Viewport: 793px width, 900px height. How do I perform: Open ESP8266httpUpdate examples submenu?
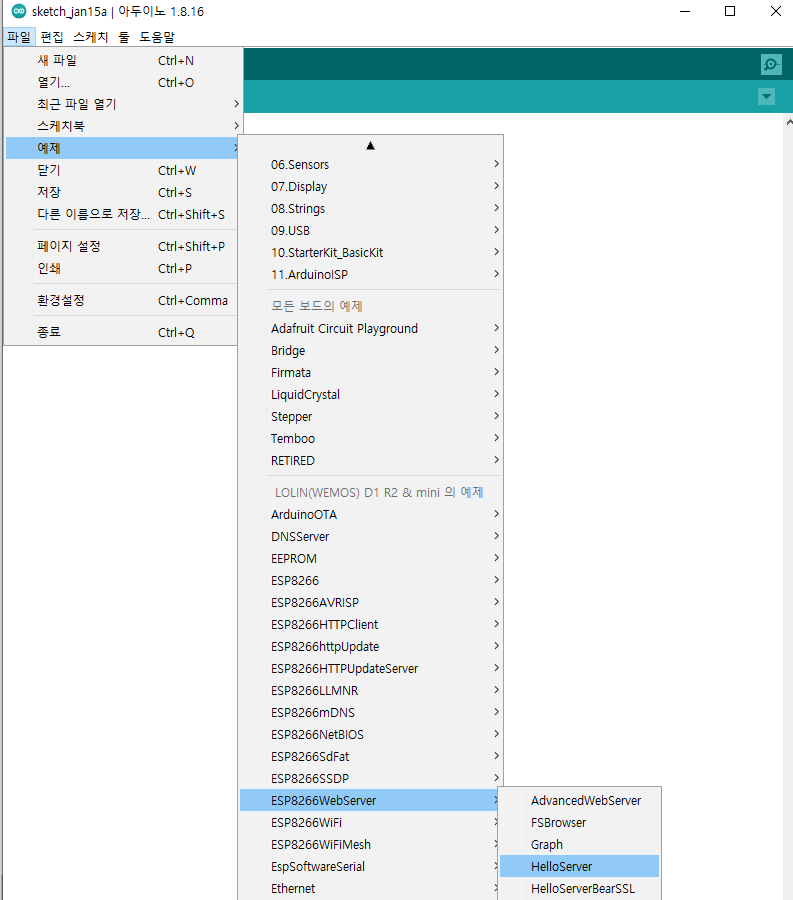pyautogui.click(x=371, y=646)
